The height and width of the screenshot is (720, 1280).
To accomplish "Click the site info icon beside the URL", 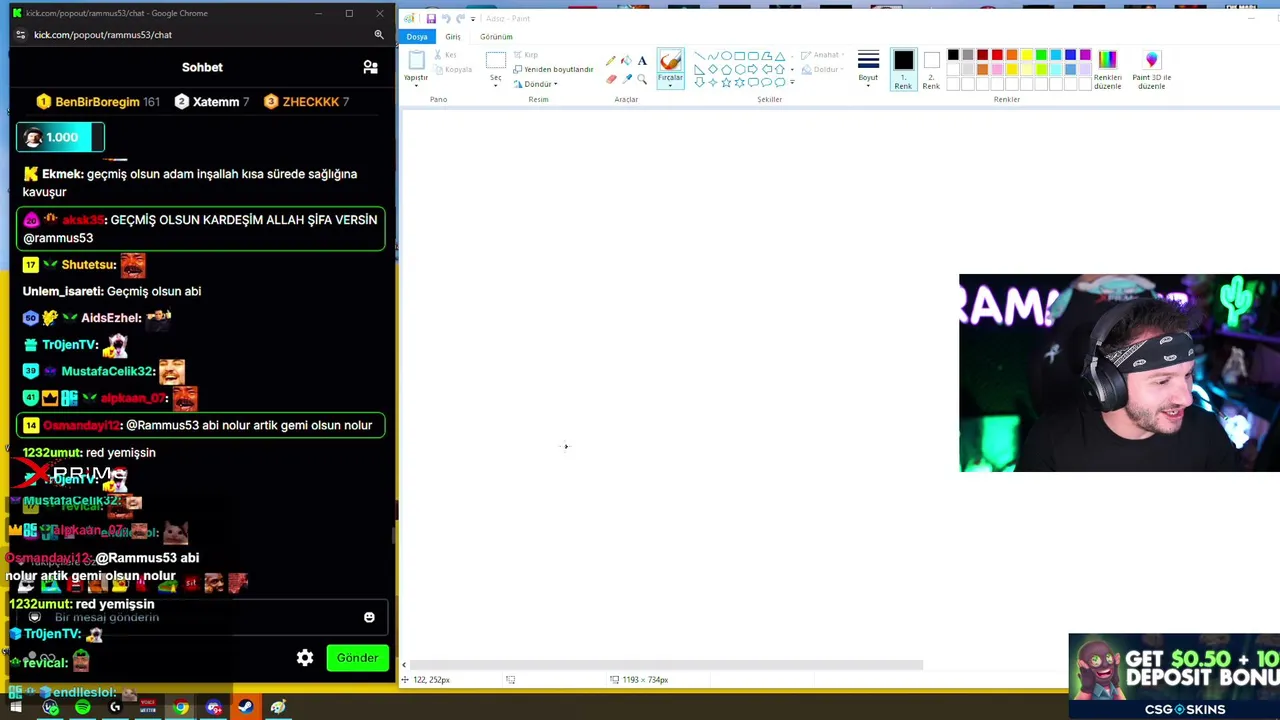I will click(x=20, y=34).
